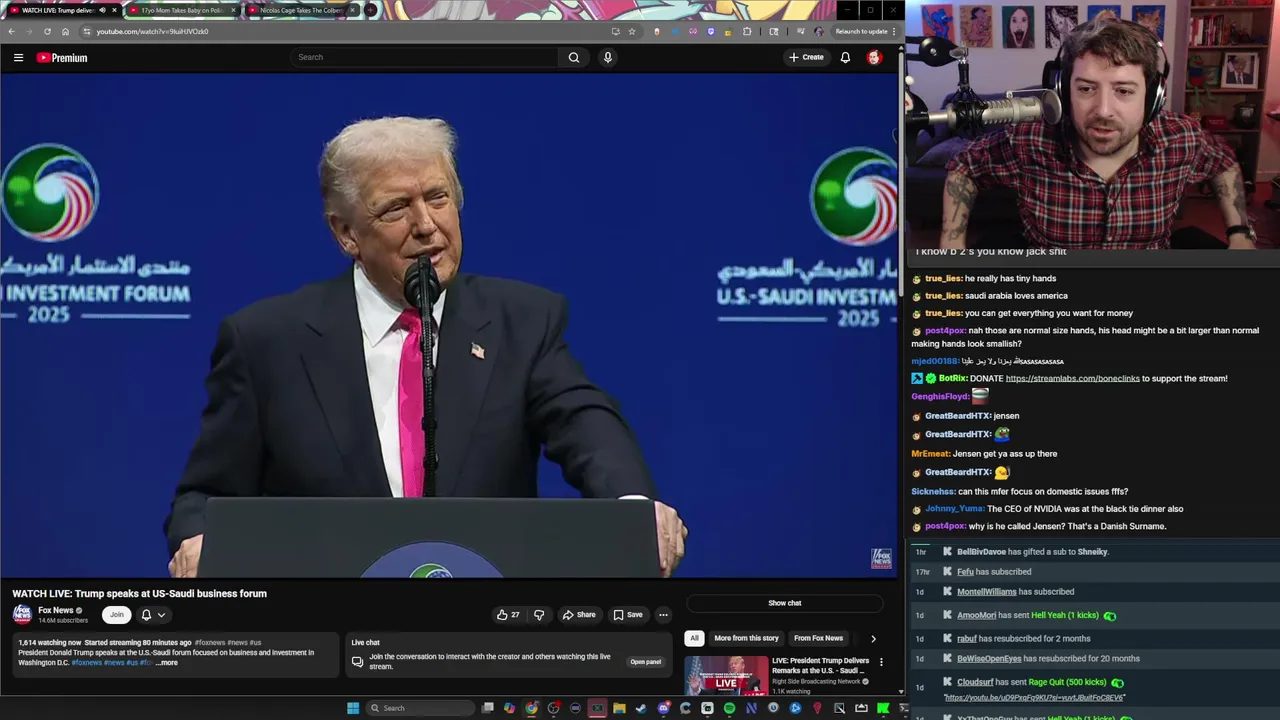
Task: Click the Cloudsurf YouTube link in events
Action: pos(1033,698)
